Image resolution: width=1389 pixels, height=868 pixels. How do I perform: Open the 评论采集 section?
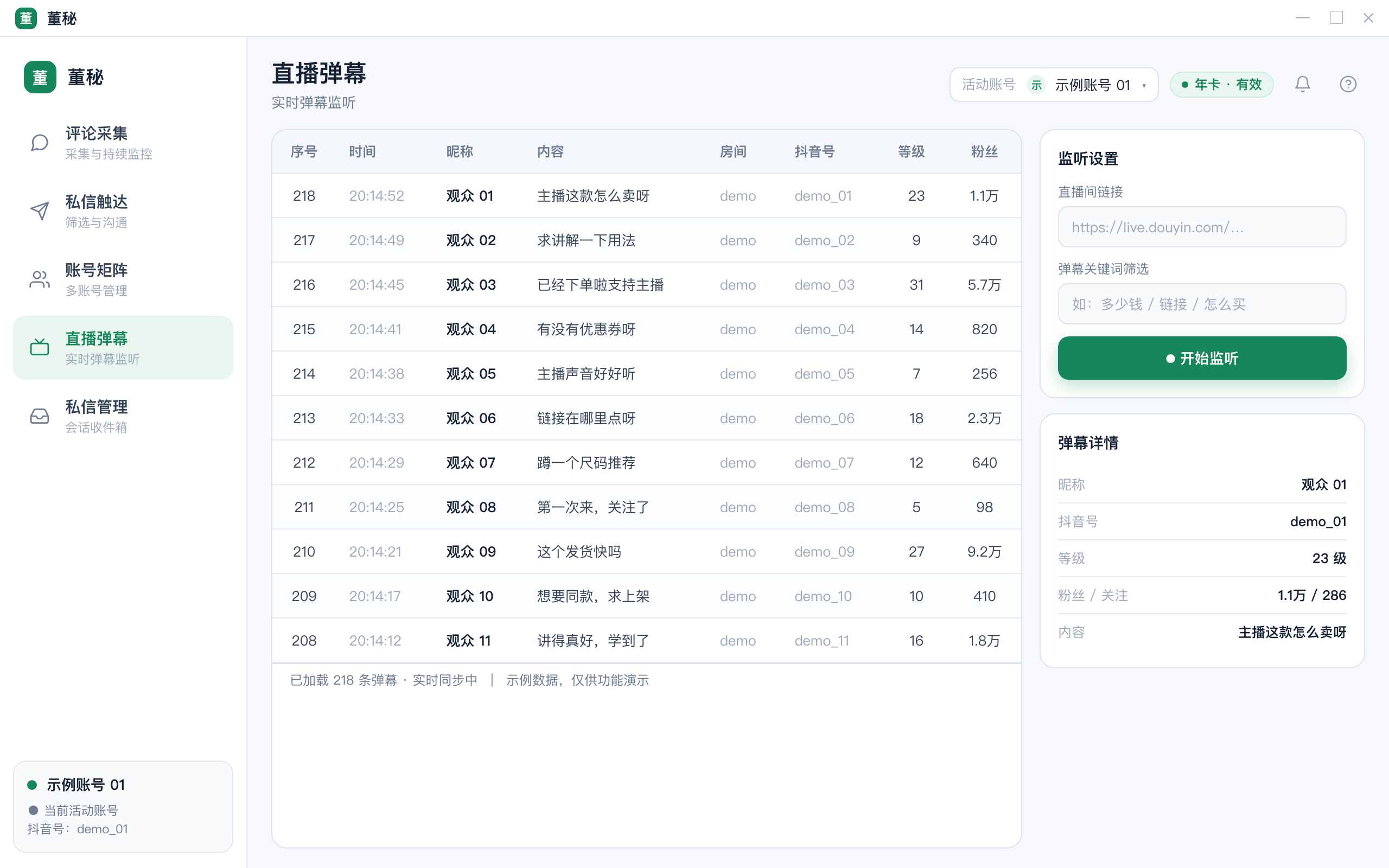tap(123, 142)
